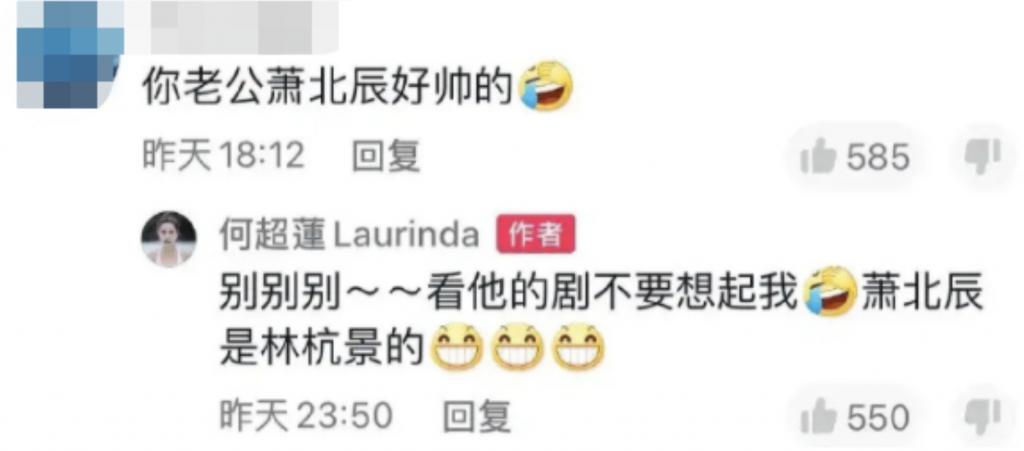Click the first grinning emoji after 林杭景的
Viewport: 1024px width, 451px height.
458,345
